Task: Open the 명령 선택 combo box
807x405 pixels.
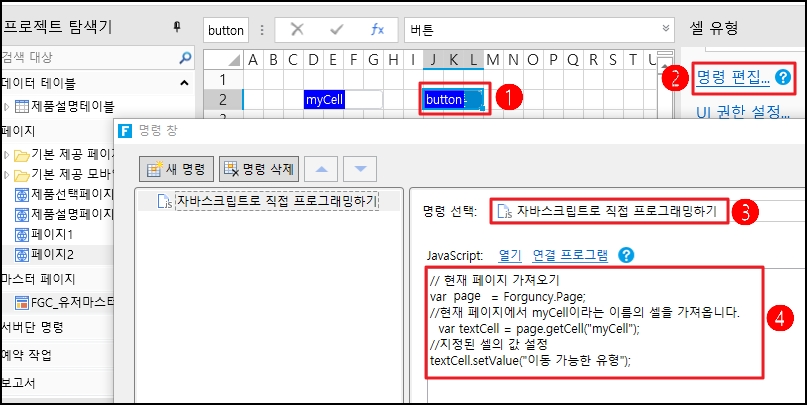Action: coord(648,211)
